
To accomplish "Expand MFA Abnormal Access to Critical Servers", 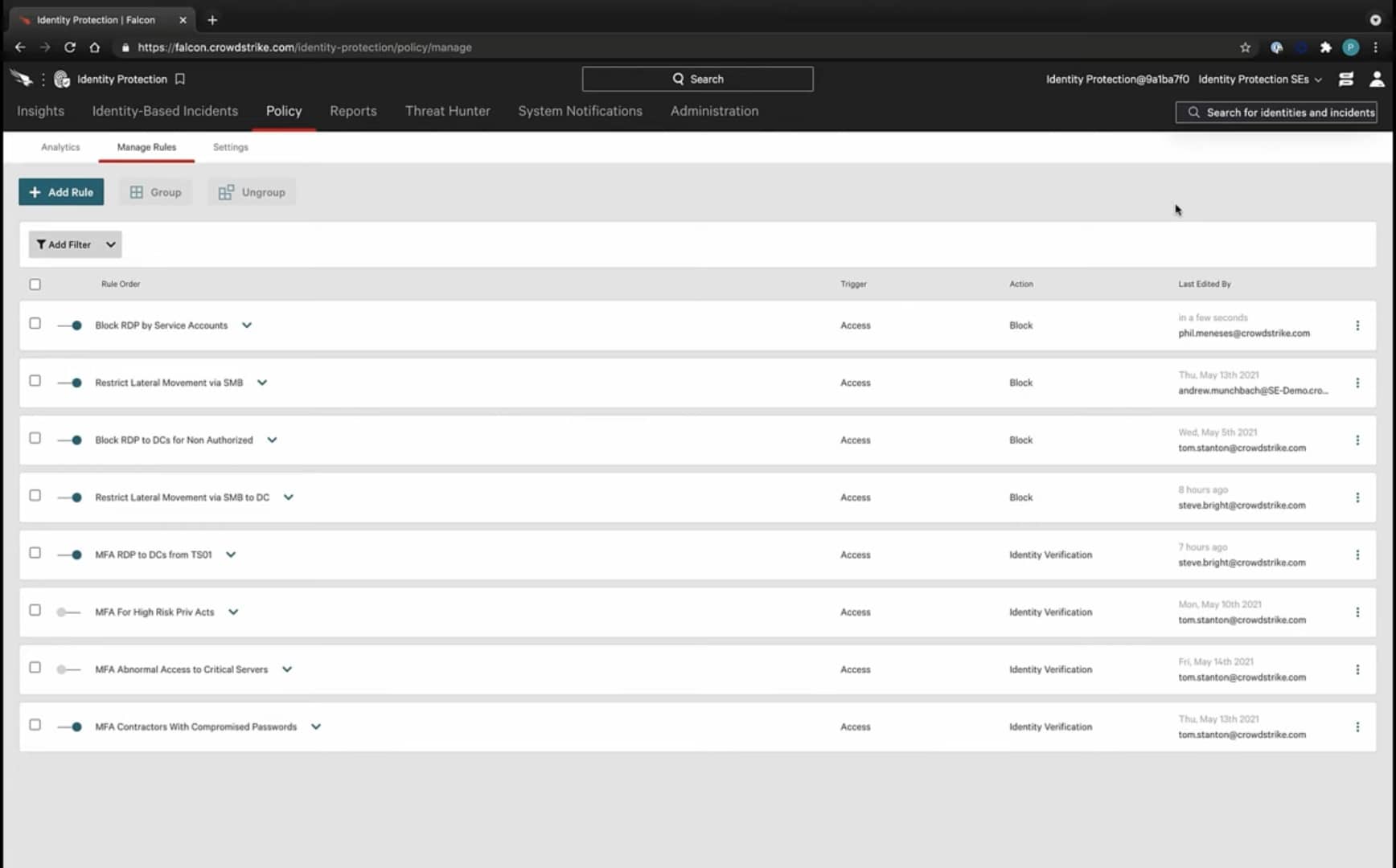I will coord(287,669).
